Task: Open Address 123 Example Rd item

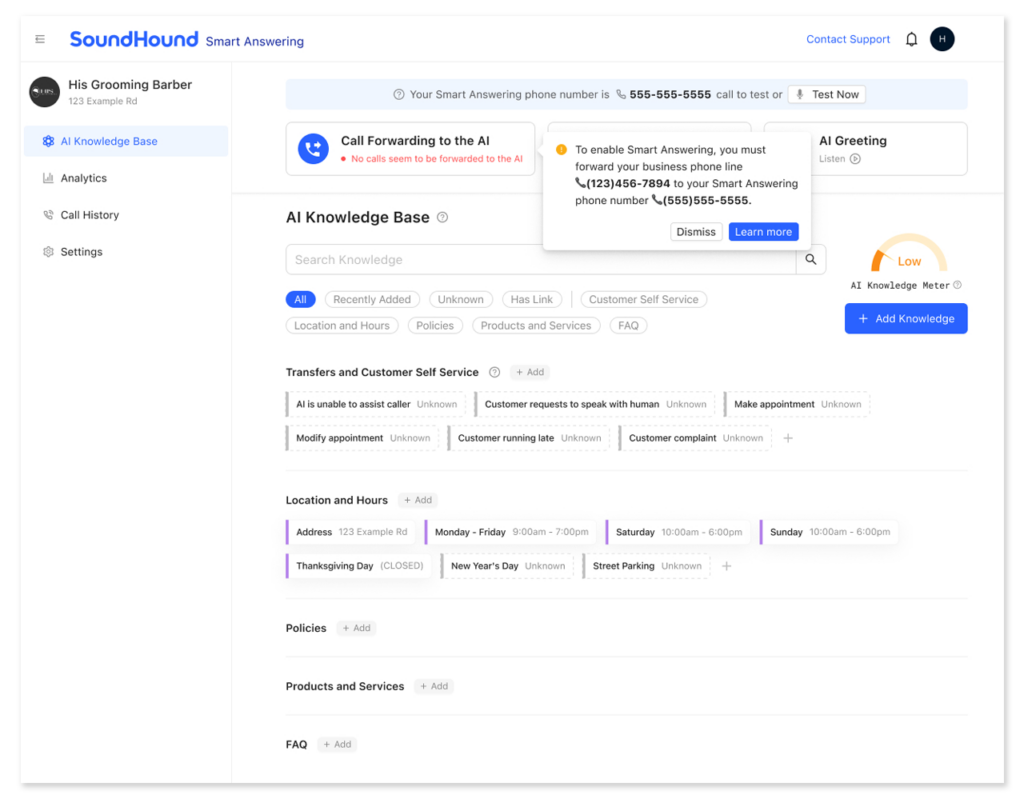Action: coord(351,532)
